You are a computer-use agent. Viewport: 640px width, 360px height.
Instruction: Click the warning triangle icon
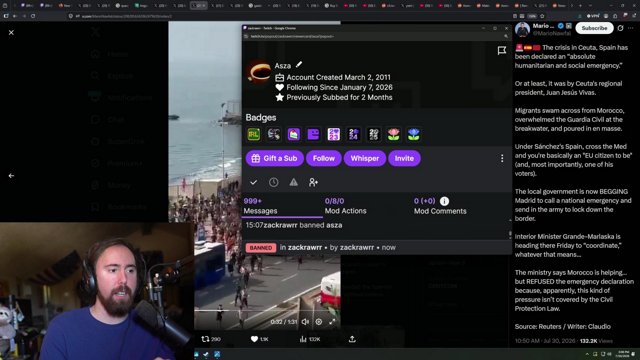pos(293,182)
